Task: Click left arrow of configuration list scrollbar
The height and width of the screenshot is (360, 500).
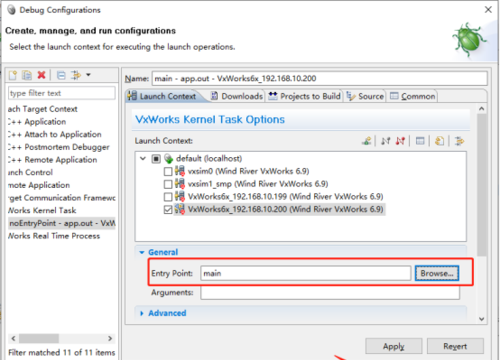Action: (x=13, y=338)
